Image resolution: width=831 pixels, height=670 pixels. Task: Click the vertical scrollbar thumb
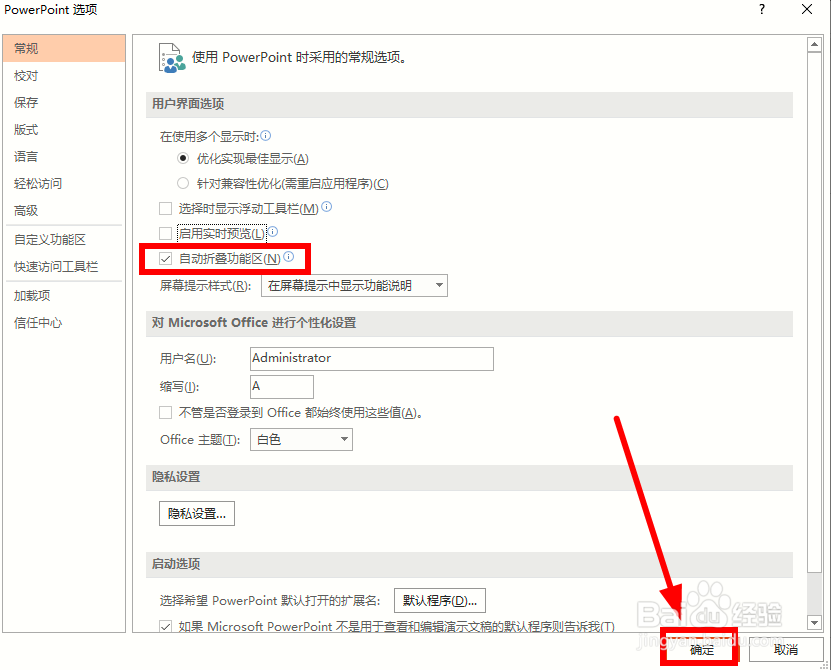[814, 312]
